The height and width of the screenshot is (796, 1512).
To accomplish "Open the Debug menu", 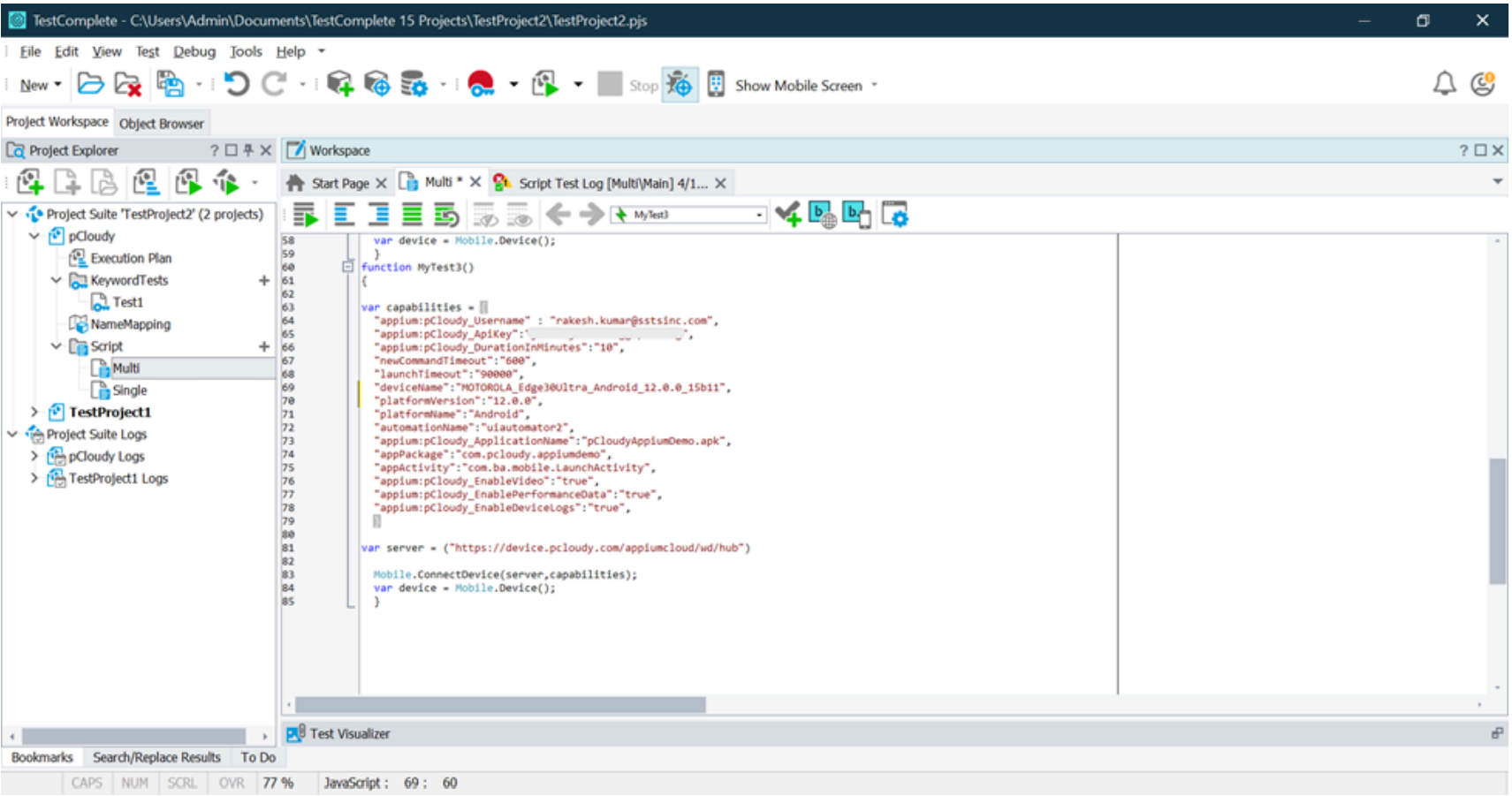I will [194, 52].
